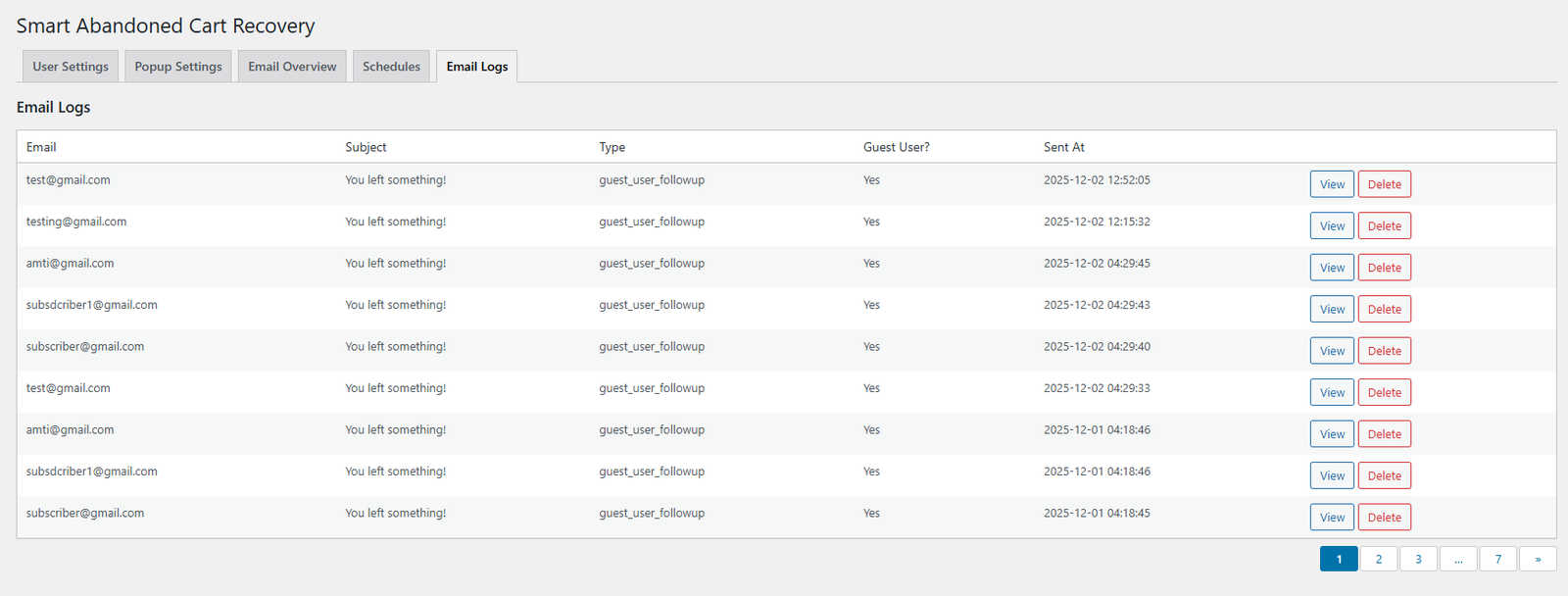
Task: Jump to last page 7
Action: (1497, 559)
